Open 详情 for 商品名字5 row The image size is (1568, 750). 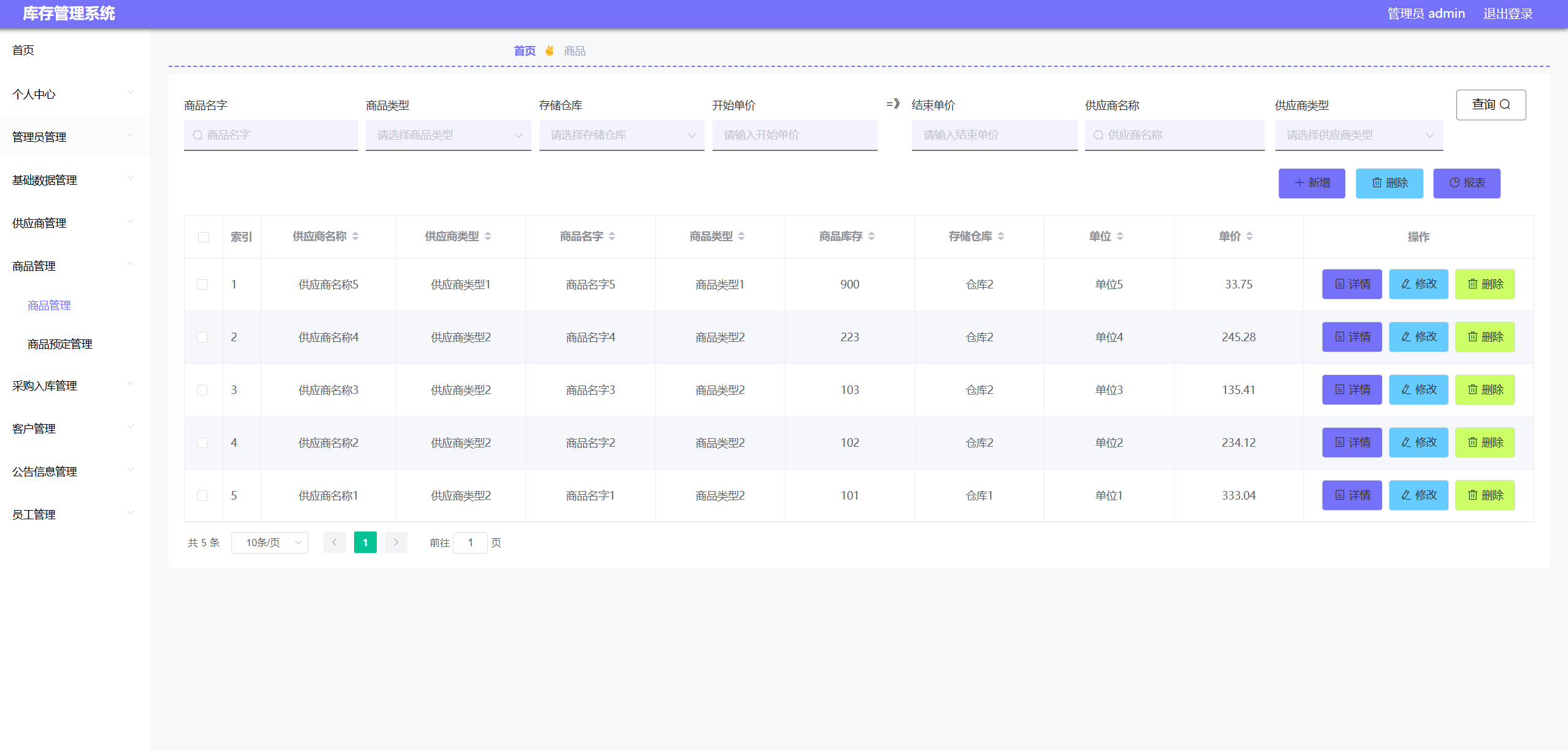1351,284
